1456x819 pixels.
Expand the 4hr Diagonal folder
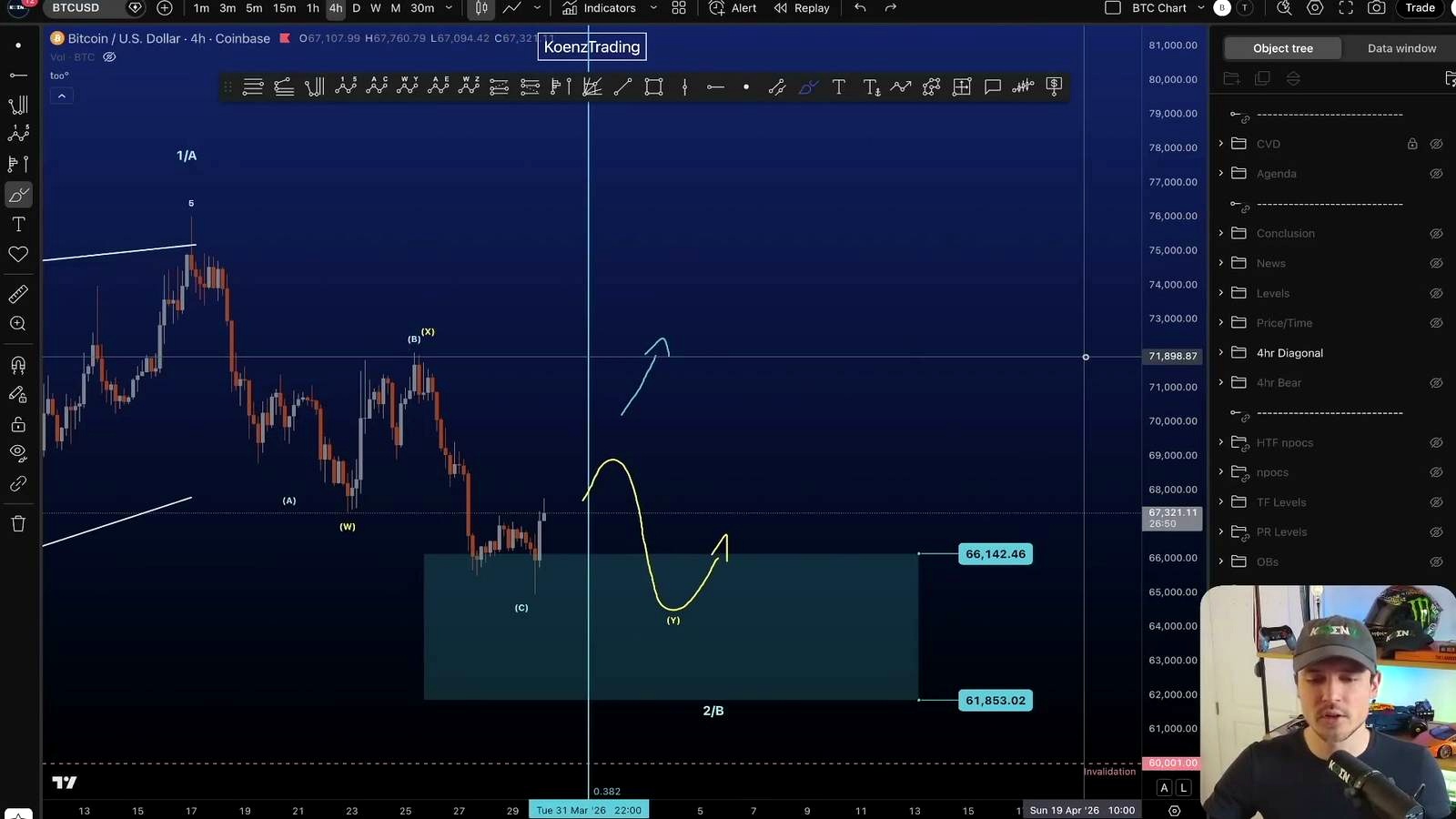(x=1221, y=353)
